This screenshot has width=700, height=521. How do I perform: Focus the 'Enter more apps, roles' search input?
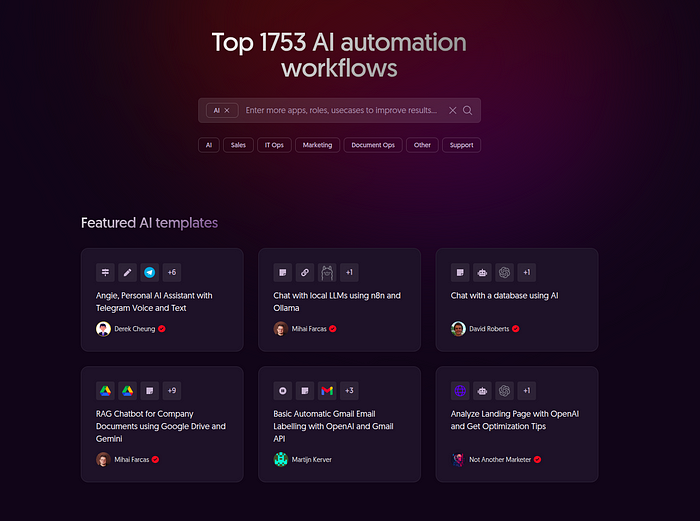[341, 110]
